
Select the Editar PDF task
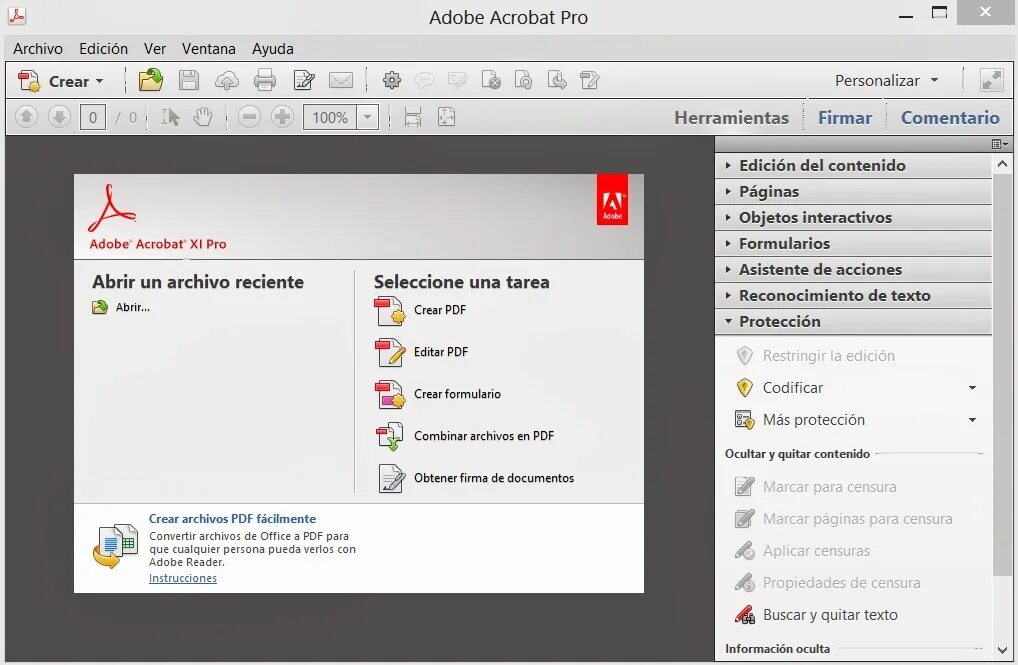[x=421, y=352]
